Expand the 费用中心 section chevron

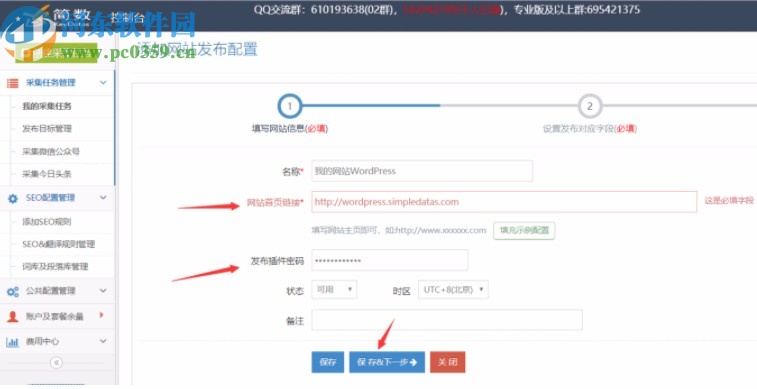103,341
